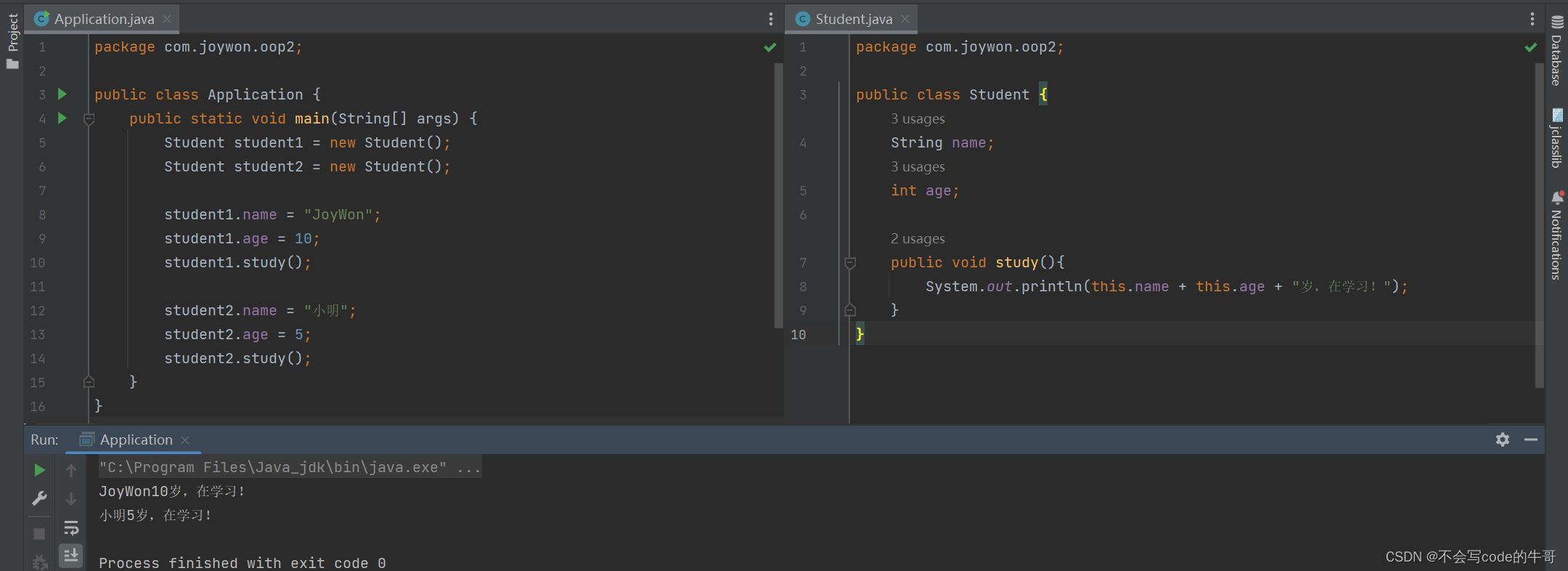
Task: Click inspection checkmark in Student.java
Action: (1531, 47)
